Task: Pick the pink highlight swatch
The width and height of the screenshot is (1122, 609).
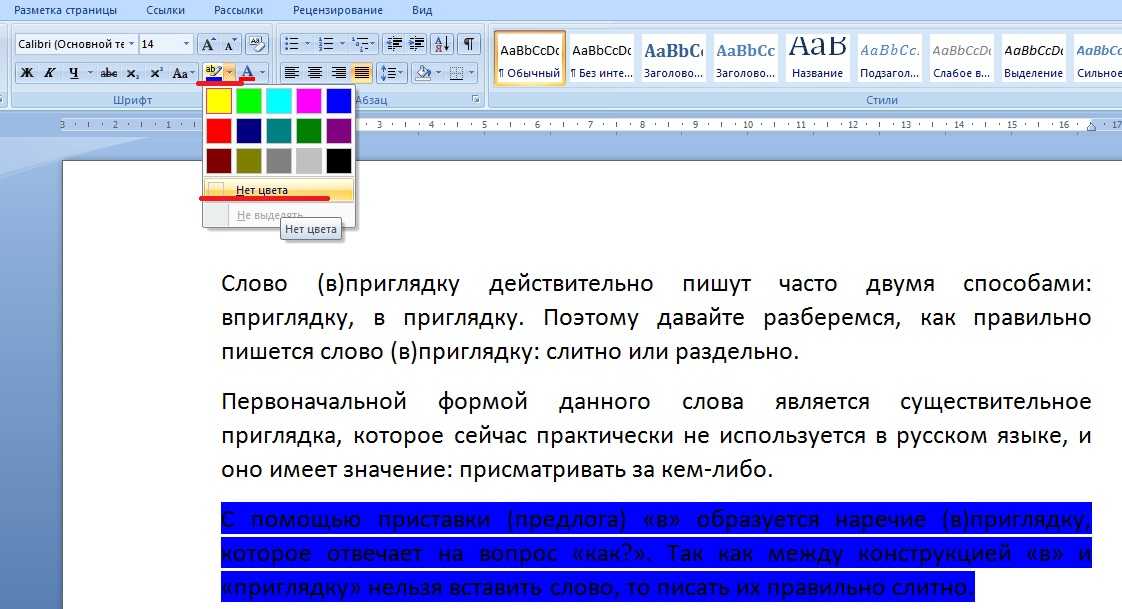Action: [309, 101]
